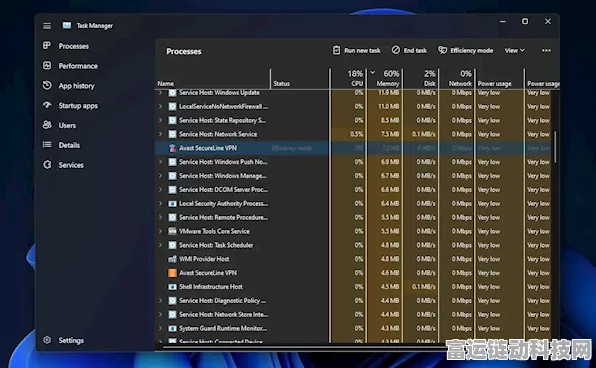Click the Settings gear icon
Image resolution: width=596 pixels, height=368 pixels.
[x=47, y=340]
